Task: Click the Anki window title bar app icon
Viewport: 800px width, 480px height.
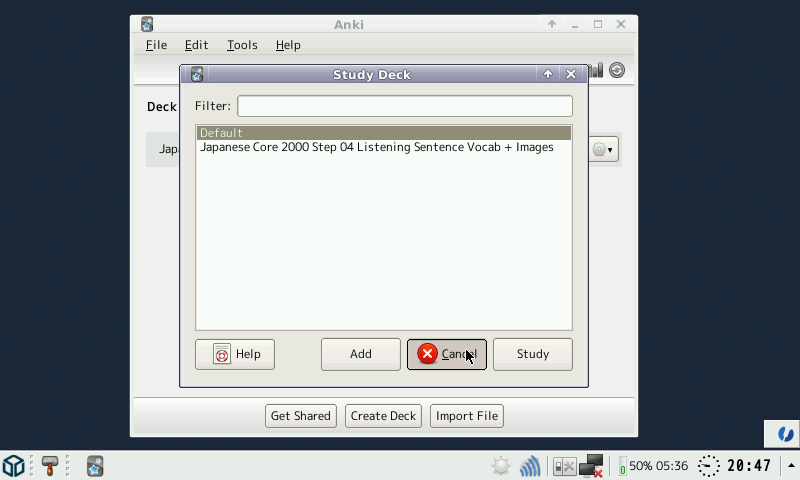Action: click(x=147, y=24)
